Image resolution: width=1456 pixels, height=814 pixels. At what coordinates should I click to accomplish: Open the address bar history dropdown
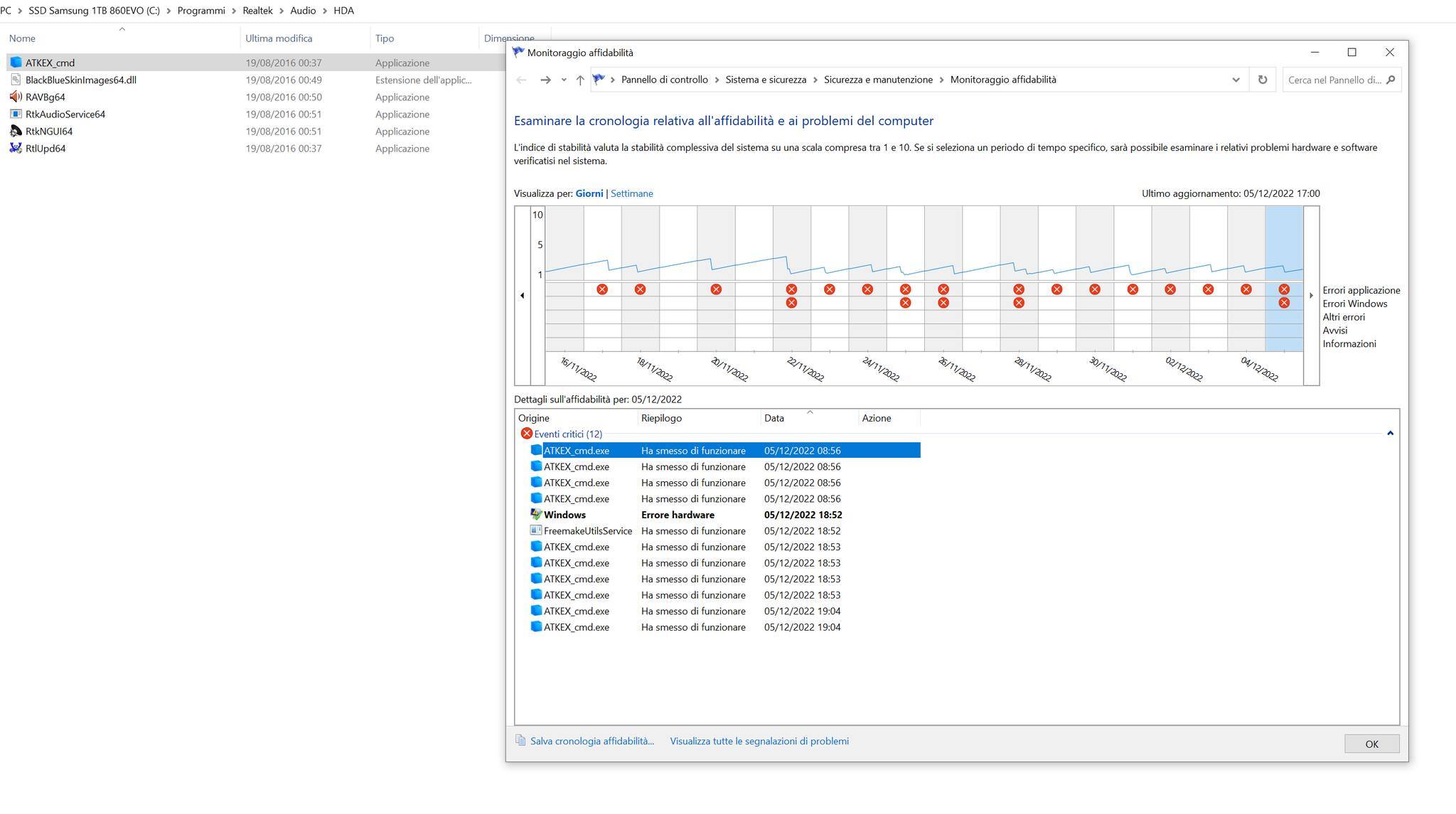[1236, 80]
